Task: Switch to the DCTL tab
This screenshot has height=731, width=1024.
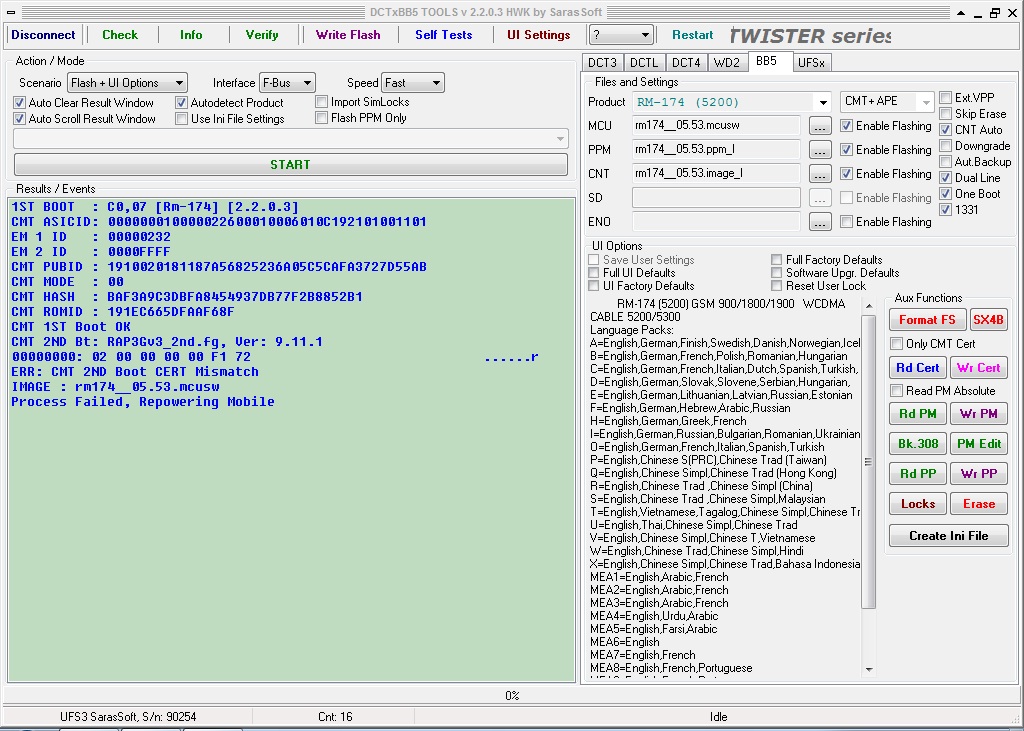Action: point(644,63)
